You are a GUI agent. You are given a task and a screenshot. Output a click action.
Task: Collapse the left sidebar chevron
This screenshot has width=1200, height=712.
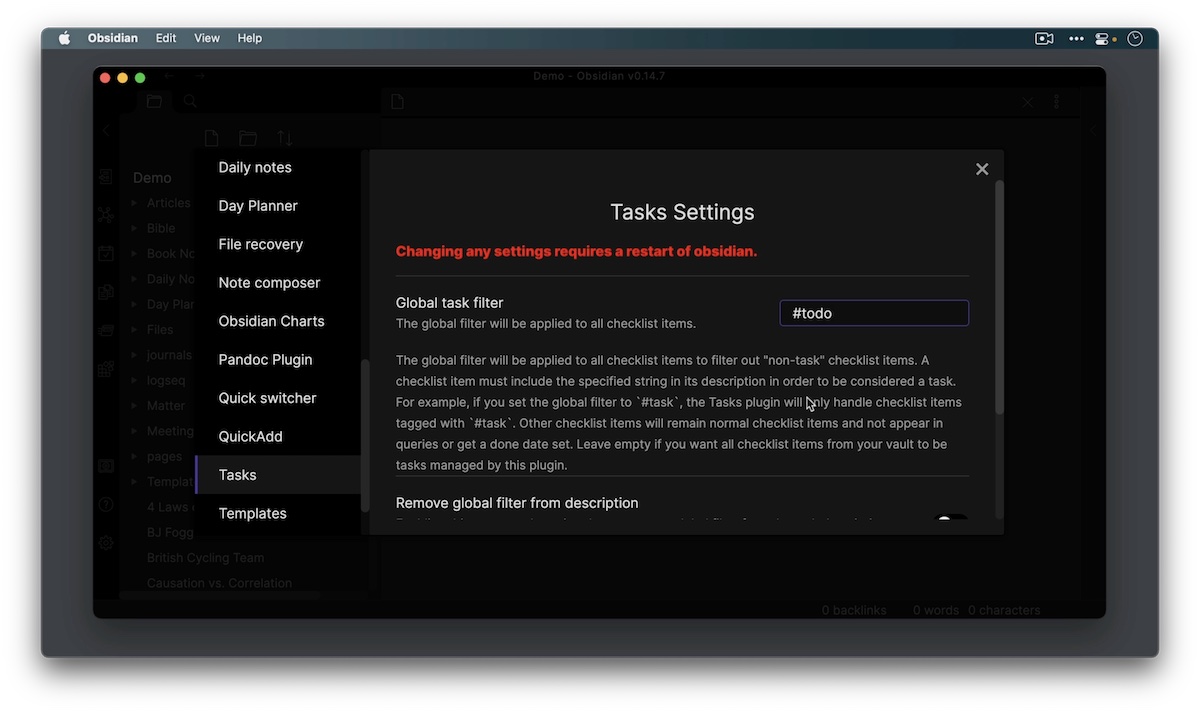click(106, 130)
